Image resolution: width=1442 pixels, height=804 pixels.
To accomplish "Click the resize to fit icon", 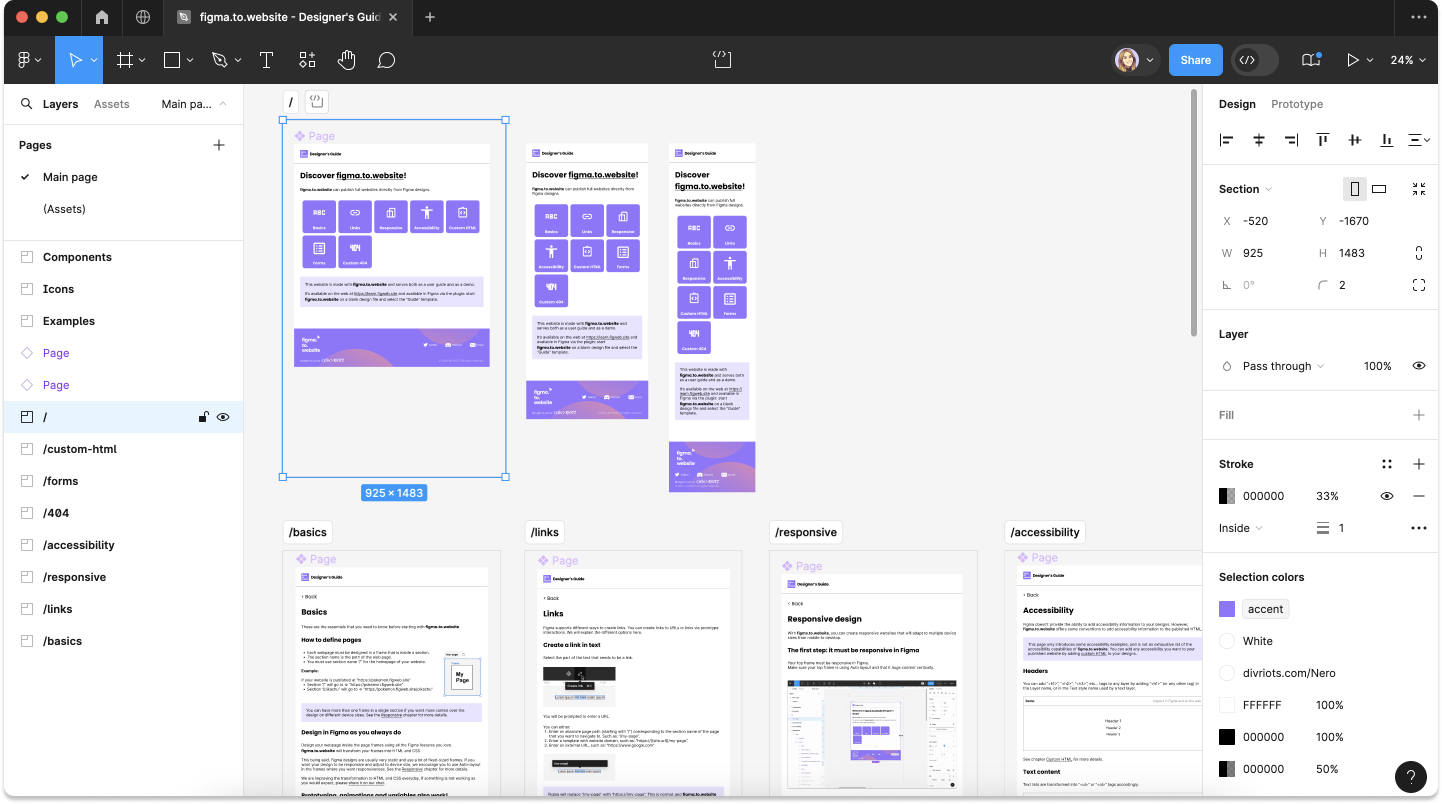I will (x=1419, y=189).
